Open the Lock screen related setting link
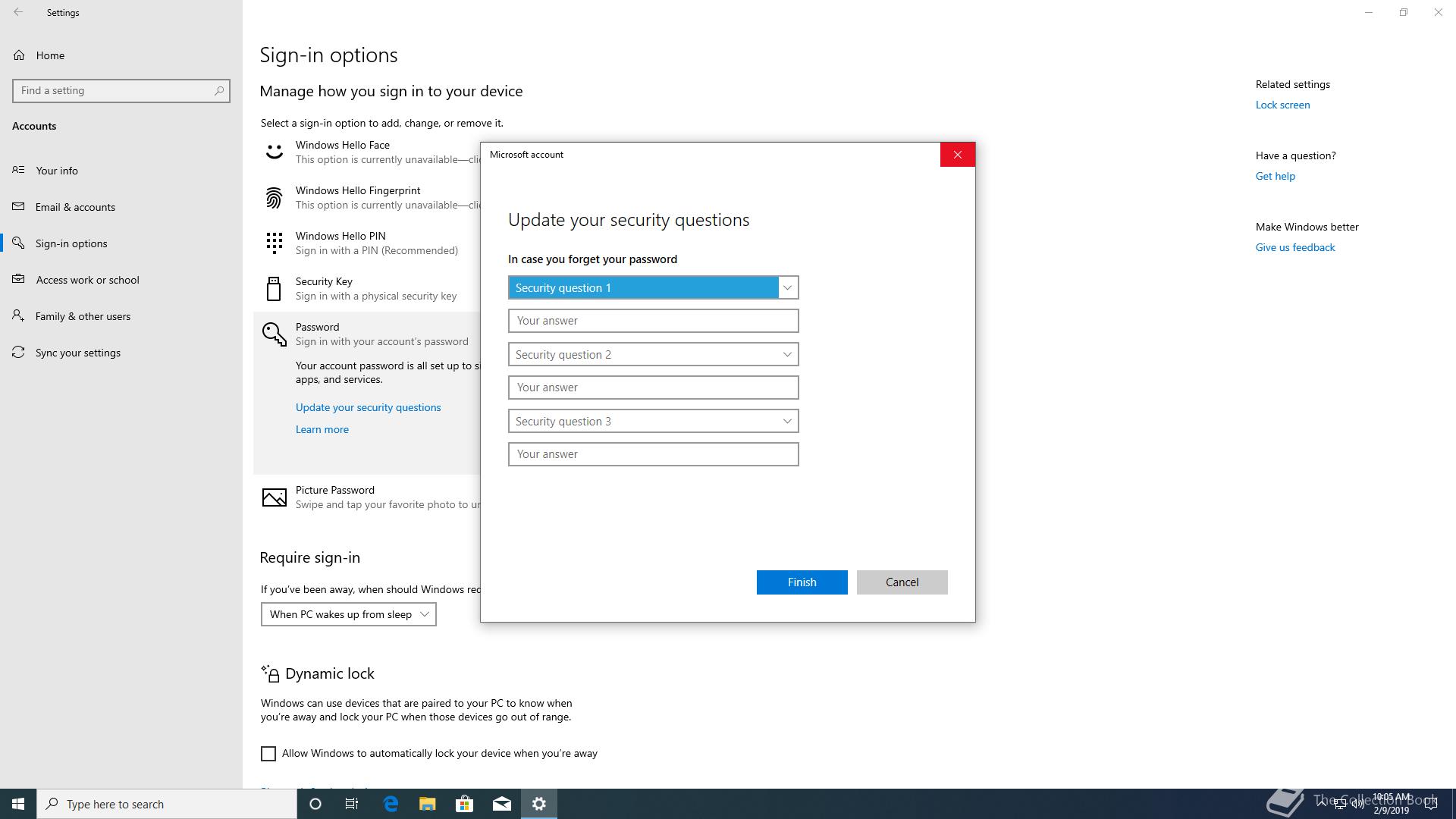Screen dimensions: 1456x819 (x=1282, y=105)
